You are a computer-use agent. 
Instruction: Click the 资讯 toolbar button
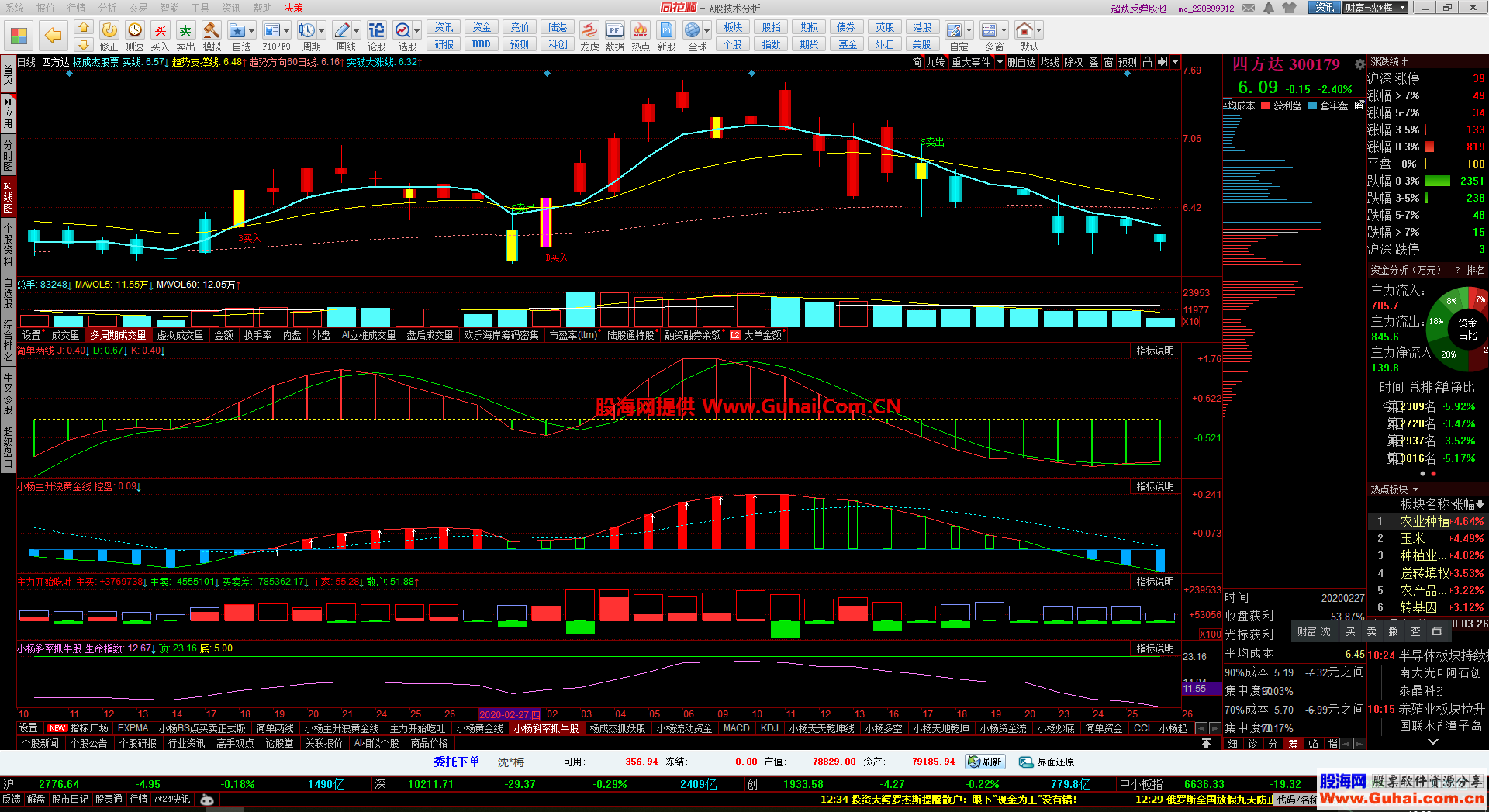[444, 27]
